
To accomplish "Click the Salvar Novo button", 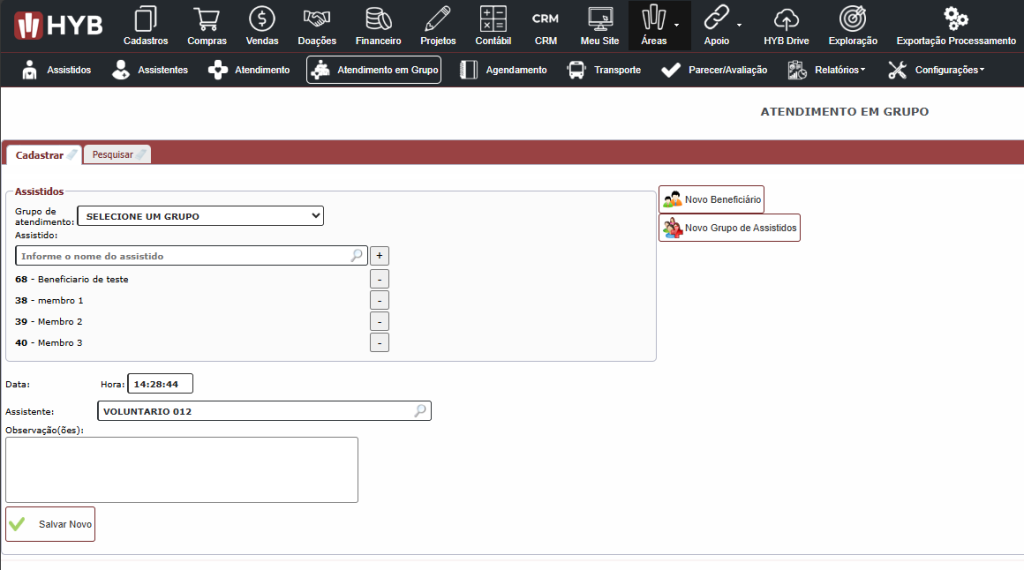I will (x=51, y=524).
